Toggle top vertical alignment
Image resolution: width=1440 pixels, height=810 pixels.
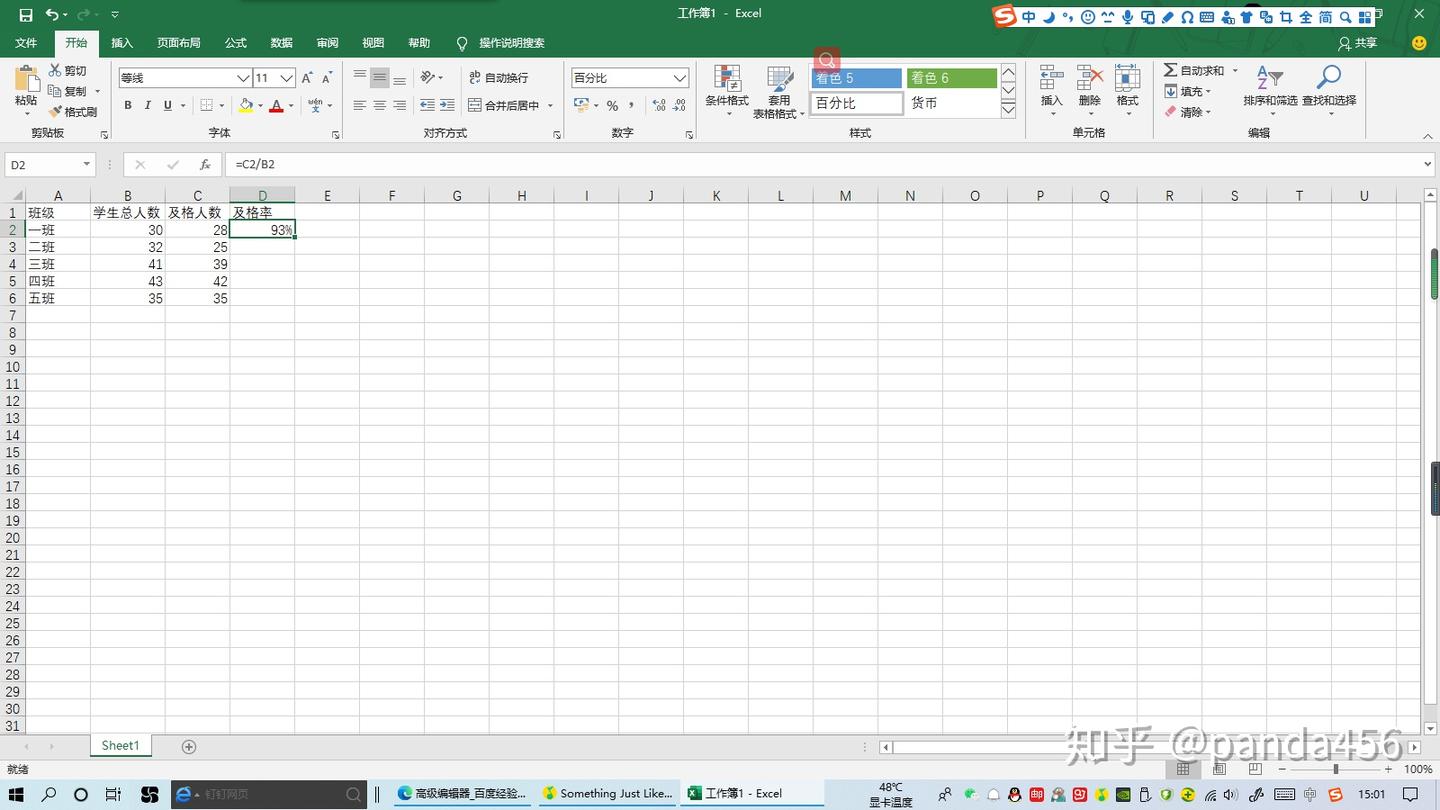click(x=360, y=78)
